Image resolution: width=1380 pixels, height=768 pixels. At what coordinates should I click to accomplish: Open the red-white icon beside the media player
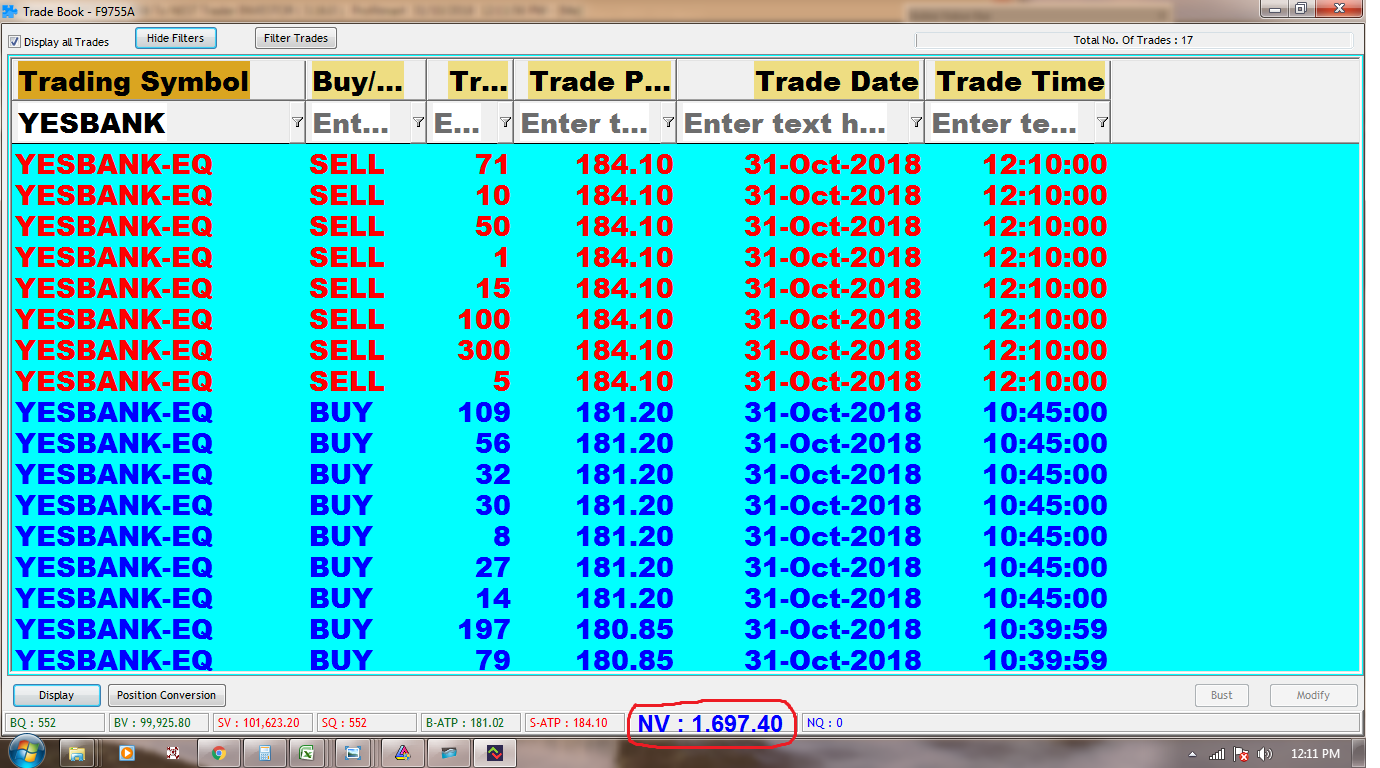(172, 752)
